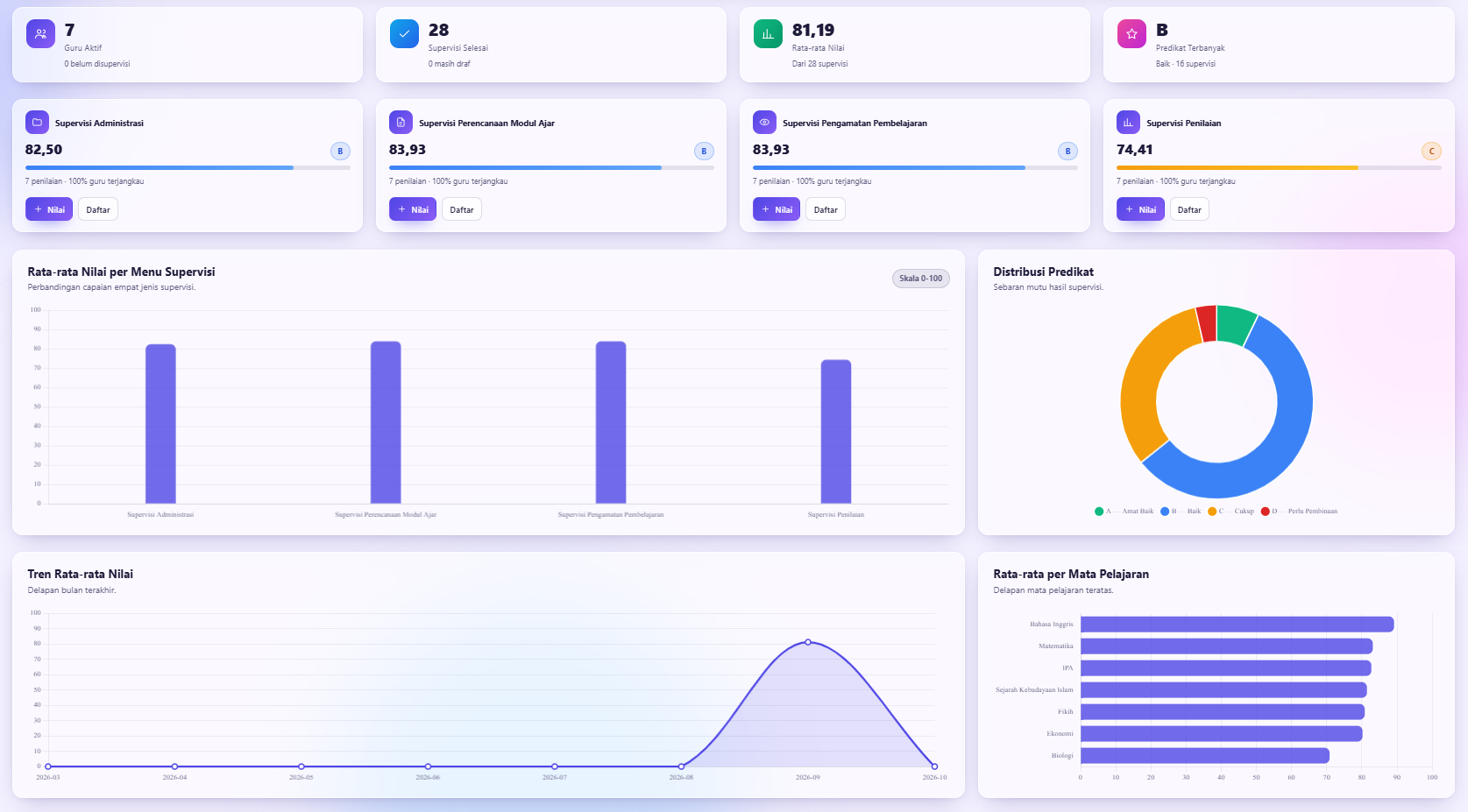This screenshot has width=1468, height=812.
Task: Click the eye icon beside Supervisi Pengamatan Pembelajaran
Action: [x=764, y=123]
